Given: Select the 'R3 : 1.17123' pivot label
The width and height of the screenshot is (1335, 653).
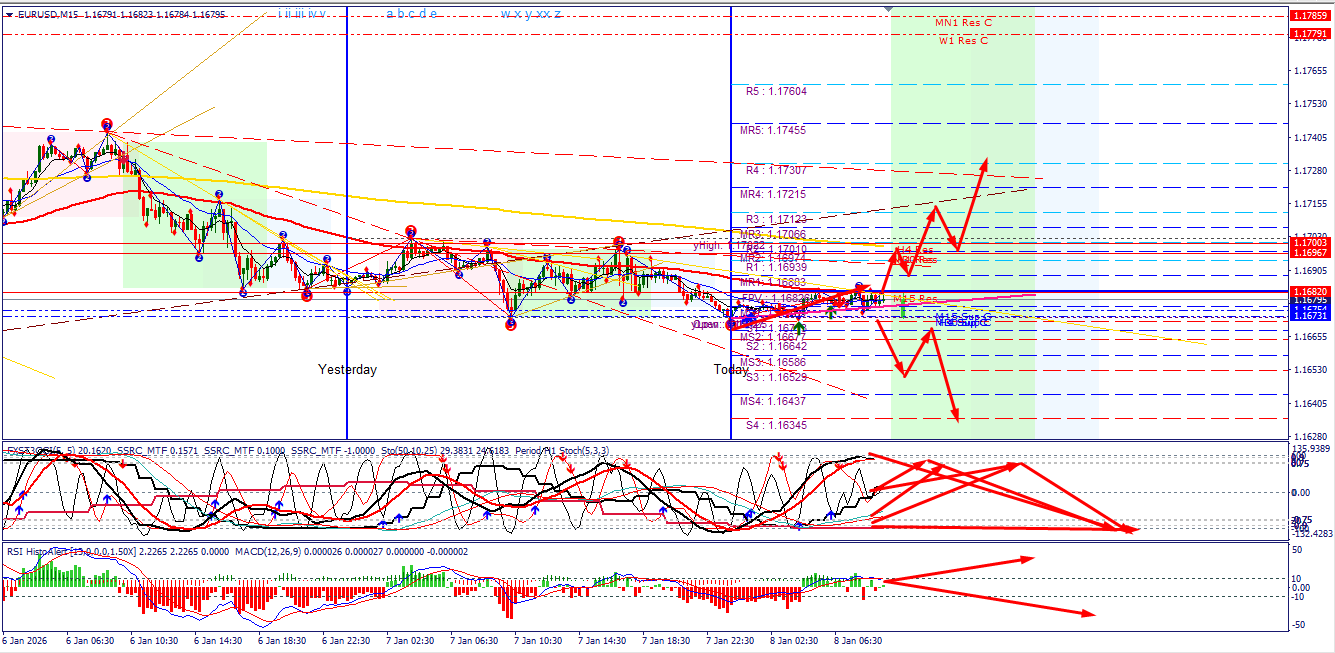Looking at the screenshot, I should (x=776, y=219).
